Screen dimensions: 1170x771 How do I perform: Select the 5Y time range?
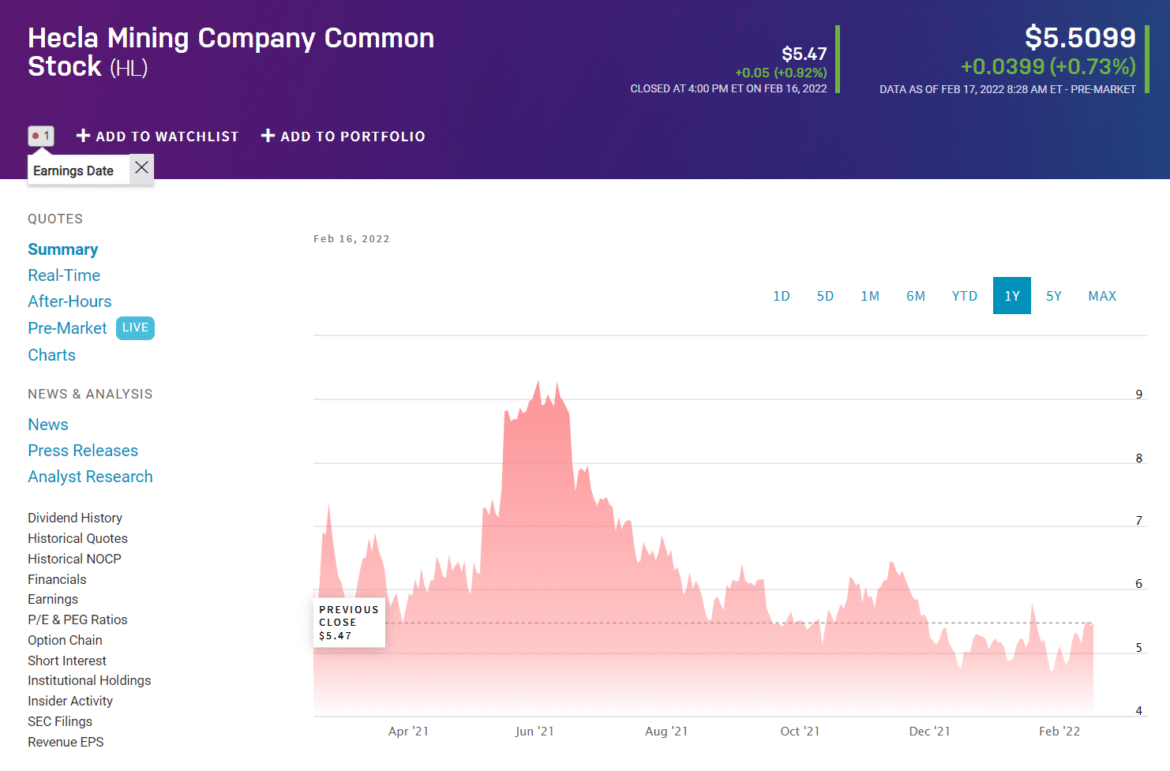coord(1053,295)
